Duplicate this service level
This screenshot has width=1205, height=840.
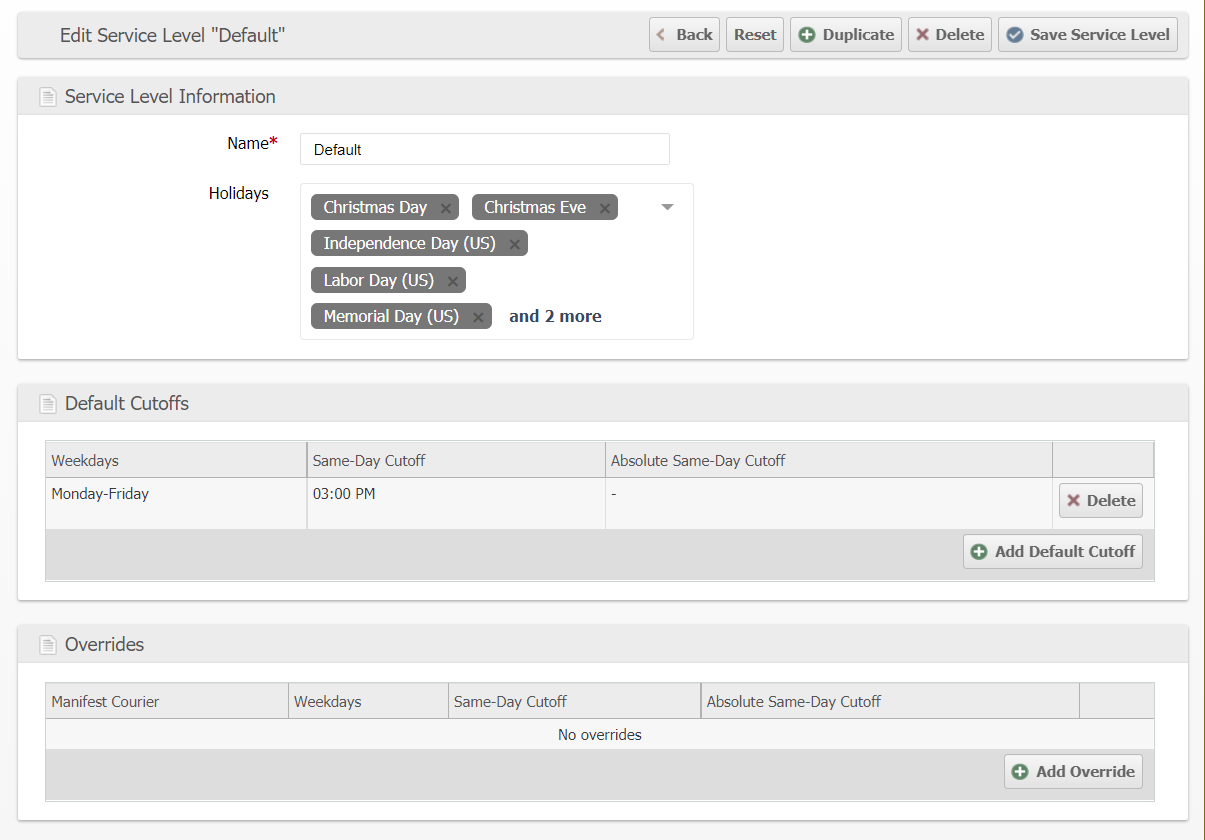pos(846,34)
